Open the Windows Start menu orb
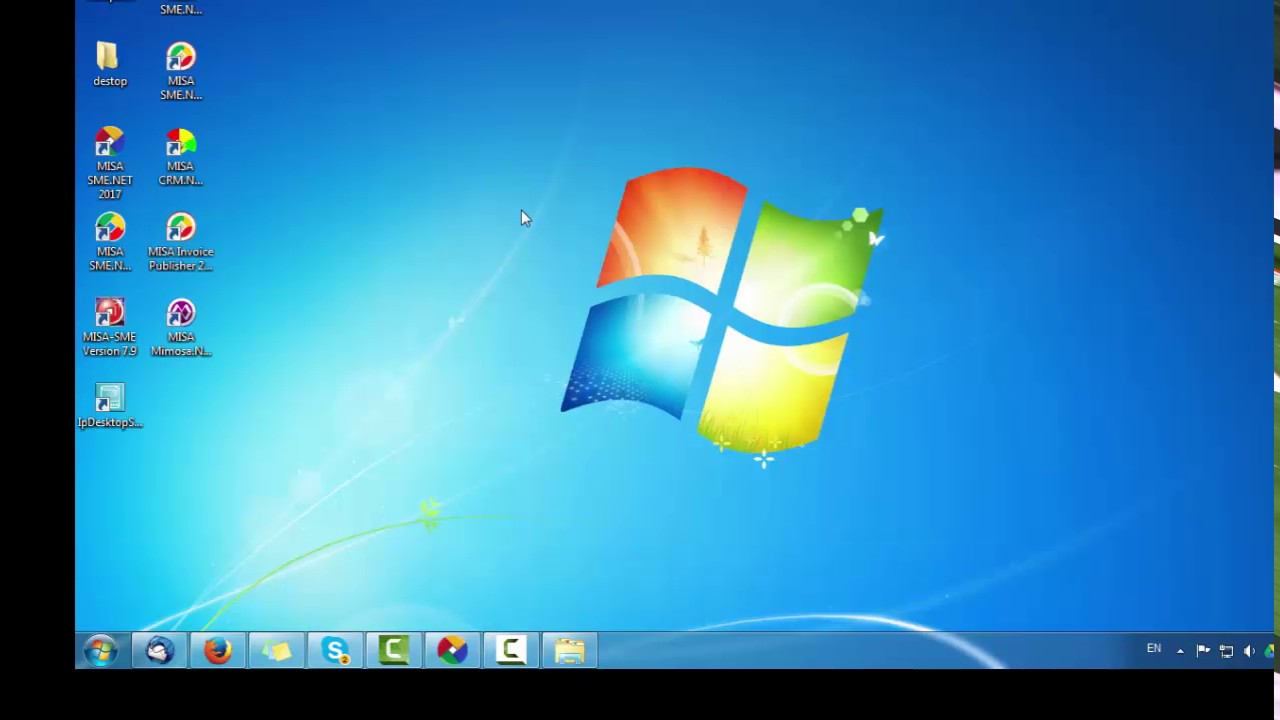The height and width of the screenshot is (720, 1280). (101, 651)
